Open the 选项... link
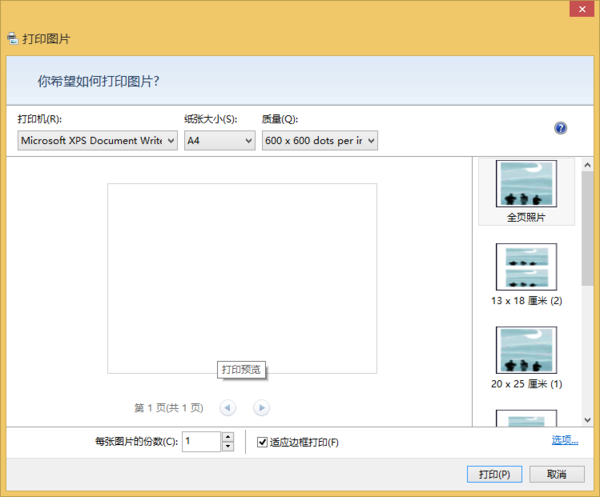 [565, 440]
